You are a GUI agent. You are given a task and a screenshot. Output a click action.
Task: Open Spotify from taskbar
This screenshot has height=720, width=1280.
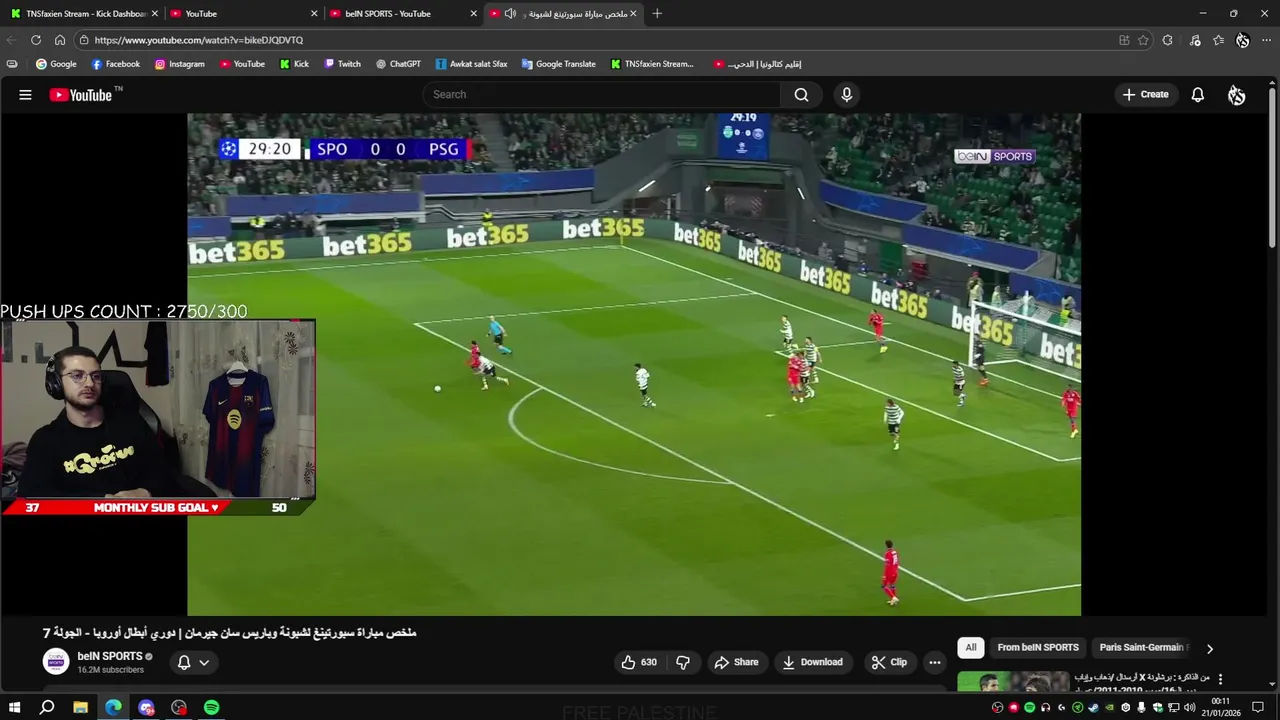[x=212, y=707]
